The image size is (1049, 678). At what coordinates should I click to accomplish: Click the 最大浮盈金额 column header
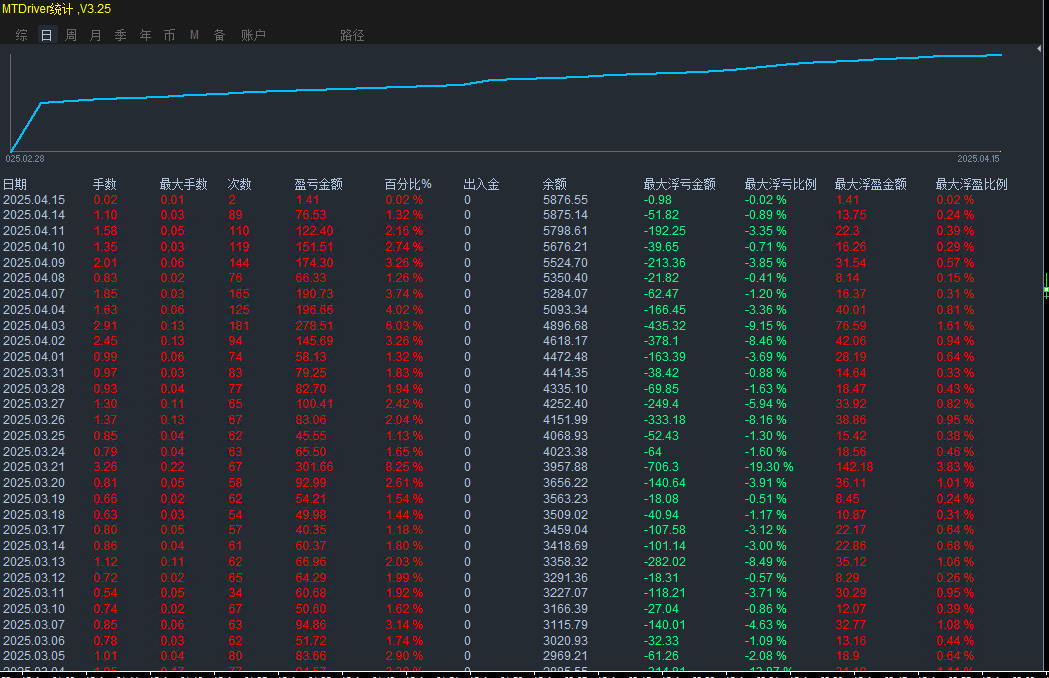[x=870, y=184]
